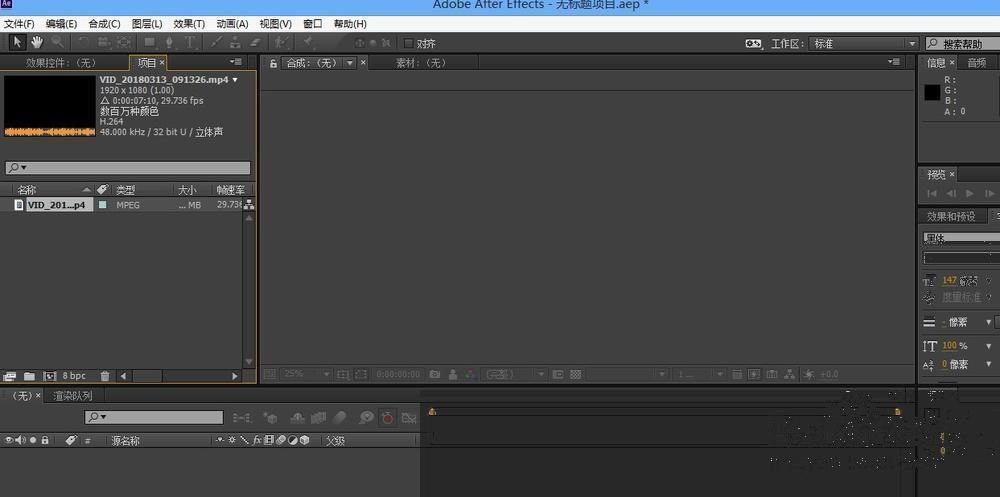Image resolution: width=1000 pixels, height=497 pixels.
Task: Sort by the 名称 column header
Action: (x=27, y=190)
